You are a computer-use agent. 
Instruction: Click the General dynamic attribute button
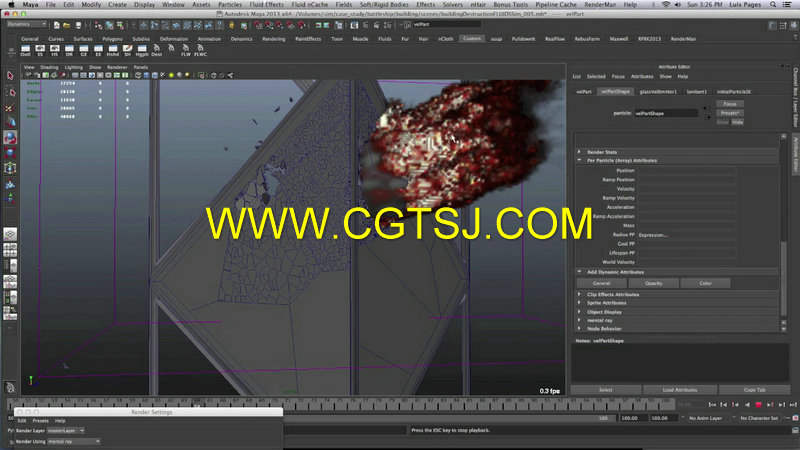click(x=602, y=283)
